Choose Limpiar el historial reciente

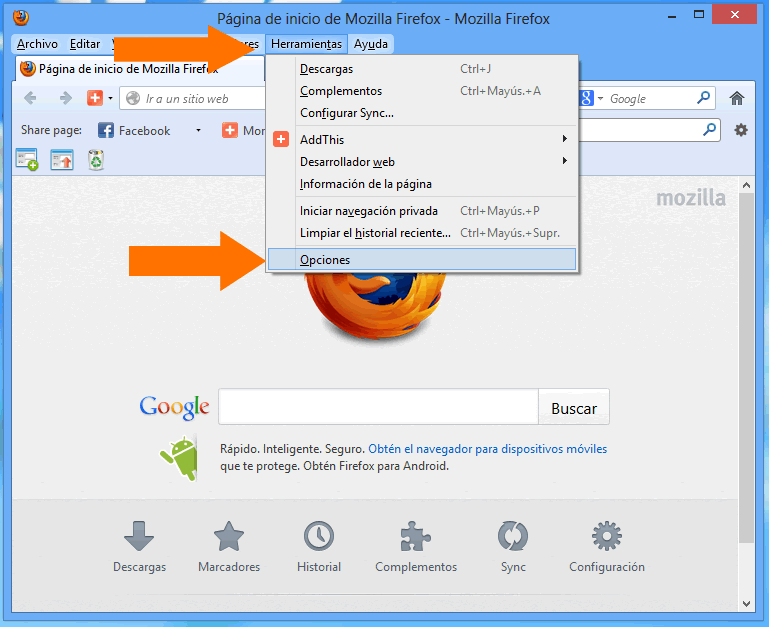tap(422, 233)
